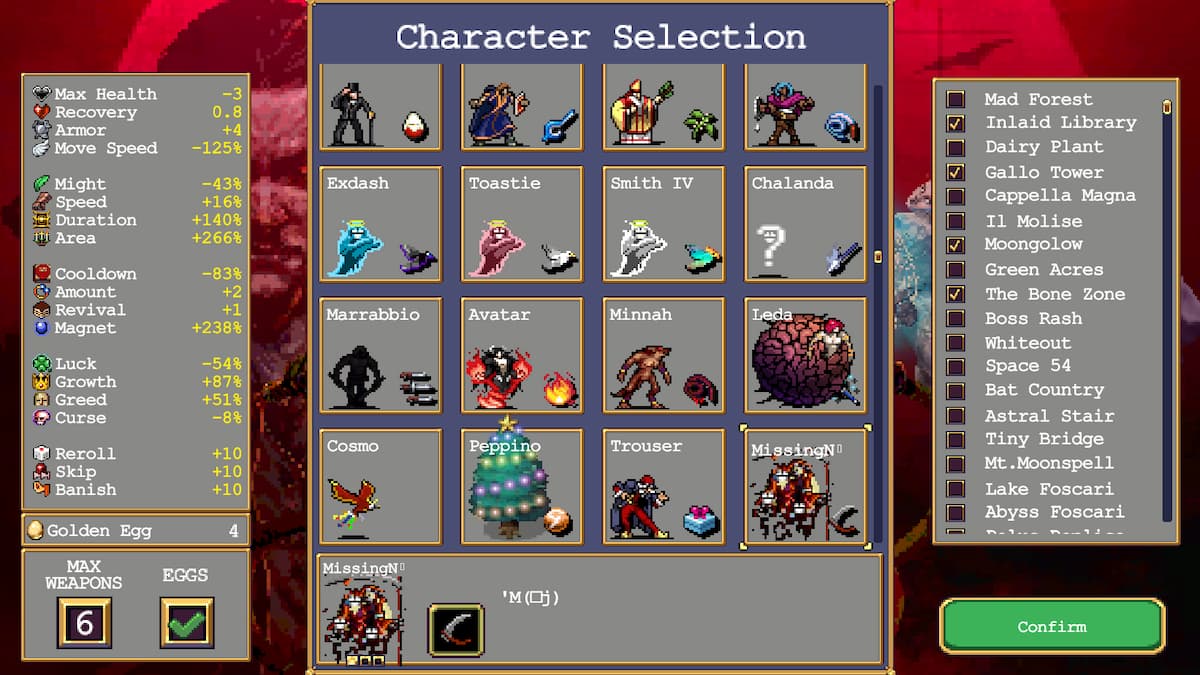Click the character grid scrollbar handle
Image resolution: width=1200 pixels, height=675 pixels.
click(878, 256)
